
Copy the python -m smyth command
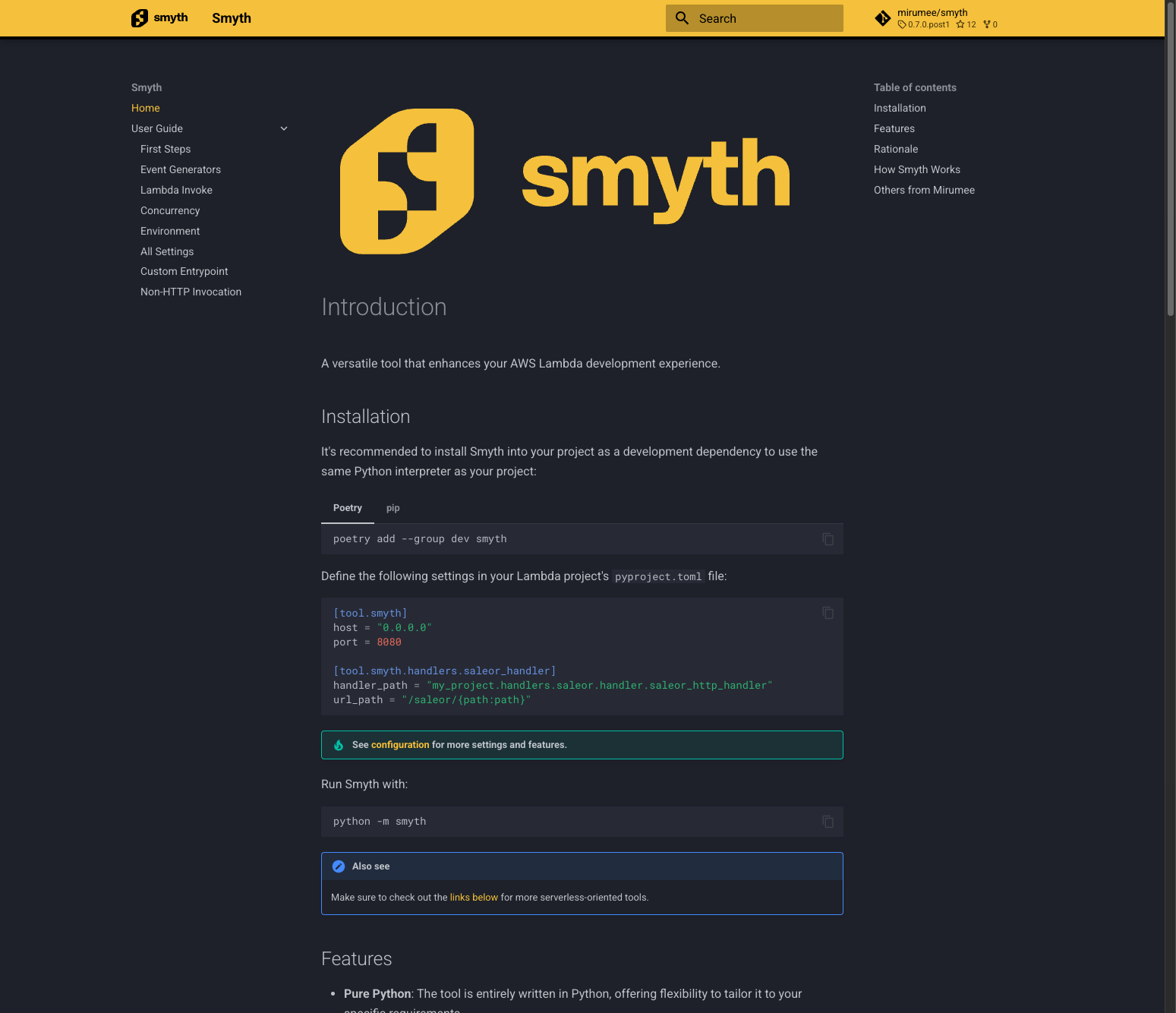828,822
